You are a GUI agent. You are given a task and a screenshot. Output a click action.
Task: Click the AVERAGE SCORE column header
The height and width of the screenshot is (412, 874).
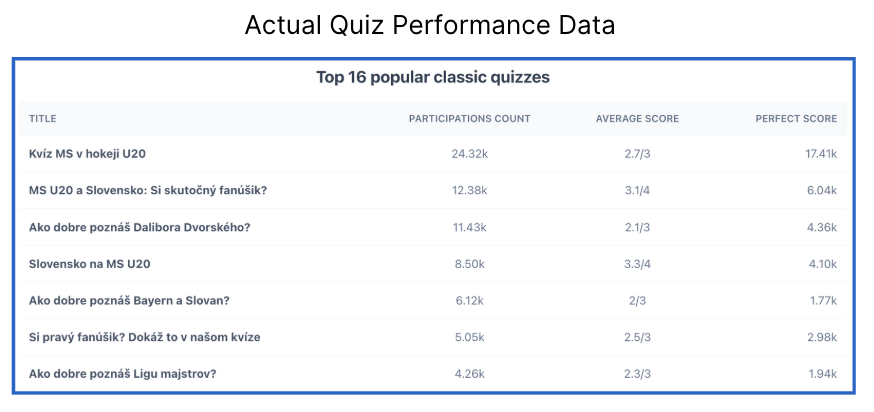click(x=637, y=119)
